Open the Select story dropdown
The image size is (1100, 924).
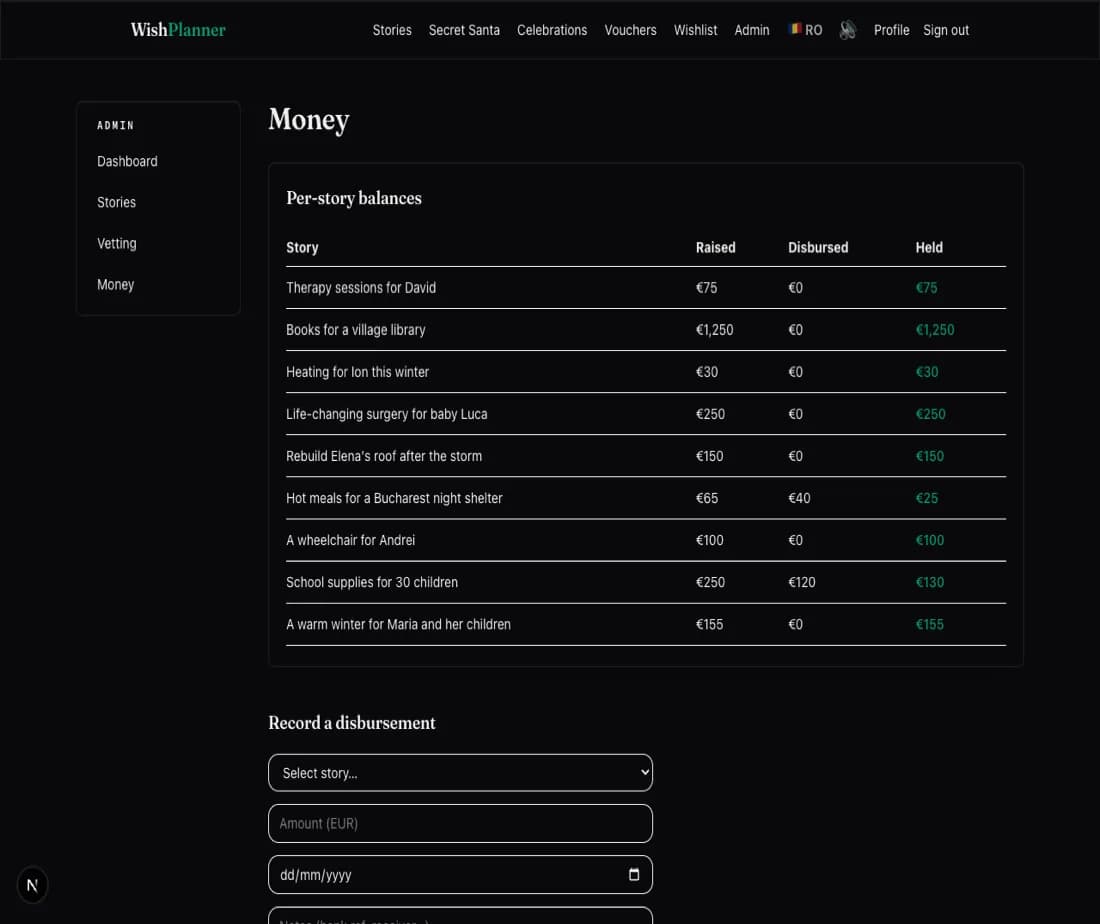[460, 772]
